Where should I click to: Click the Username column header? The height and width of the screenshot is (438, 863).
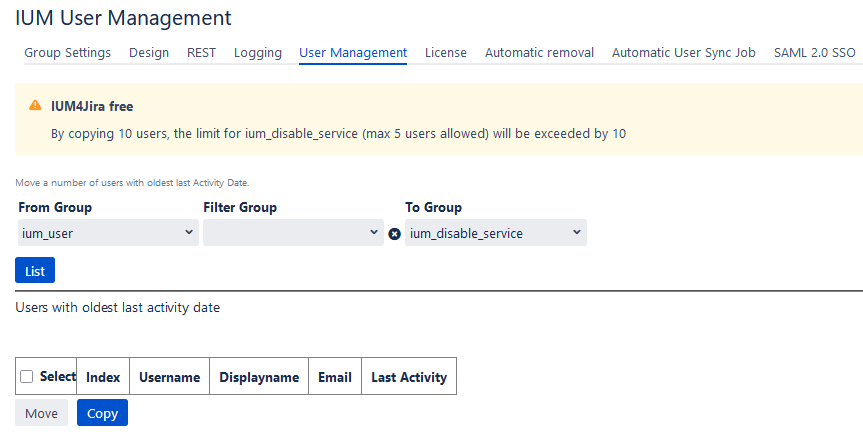[x=169, y=377]
